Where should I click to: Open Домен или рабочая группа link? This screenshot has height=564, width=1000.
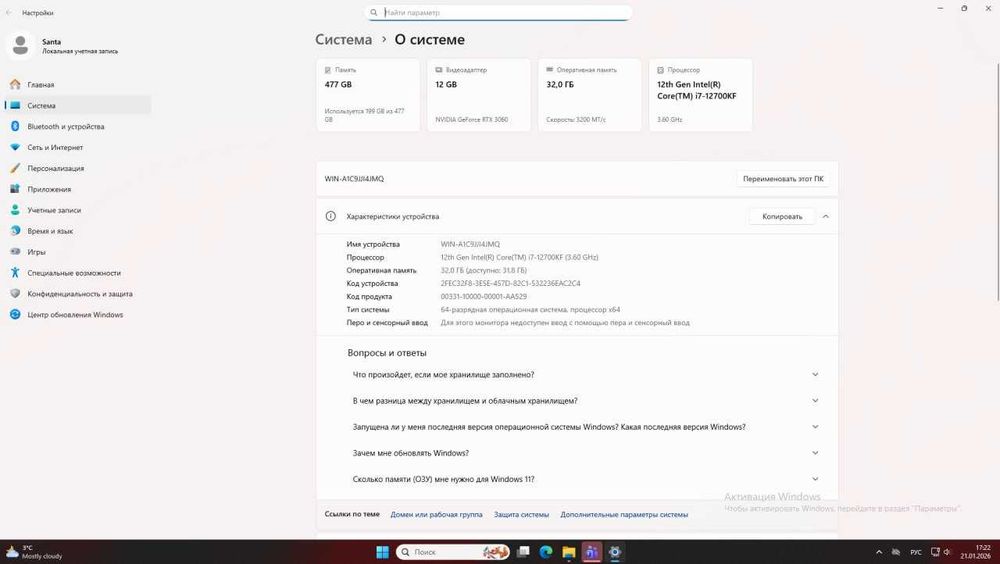436,514
